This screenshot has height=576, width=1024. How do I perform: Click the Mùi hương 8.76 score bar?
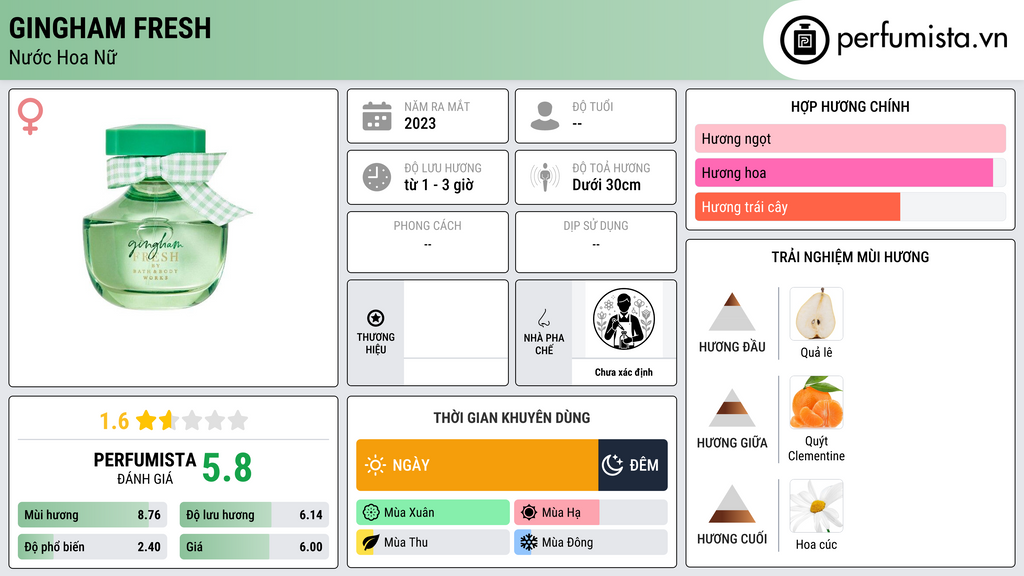92,515
